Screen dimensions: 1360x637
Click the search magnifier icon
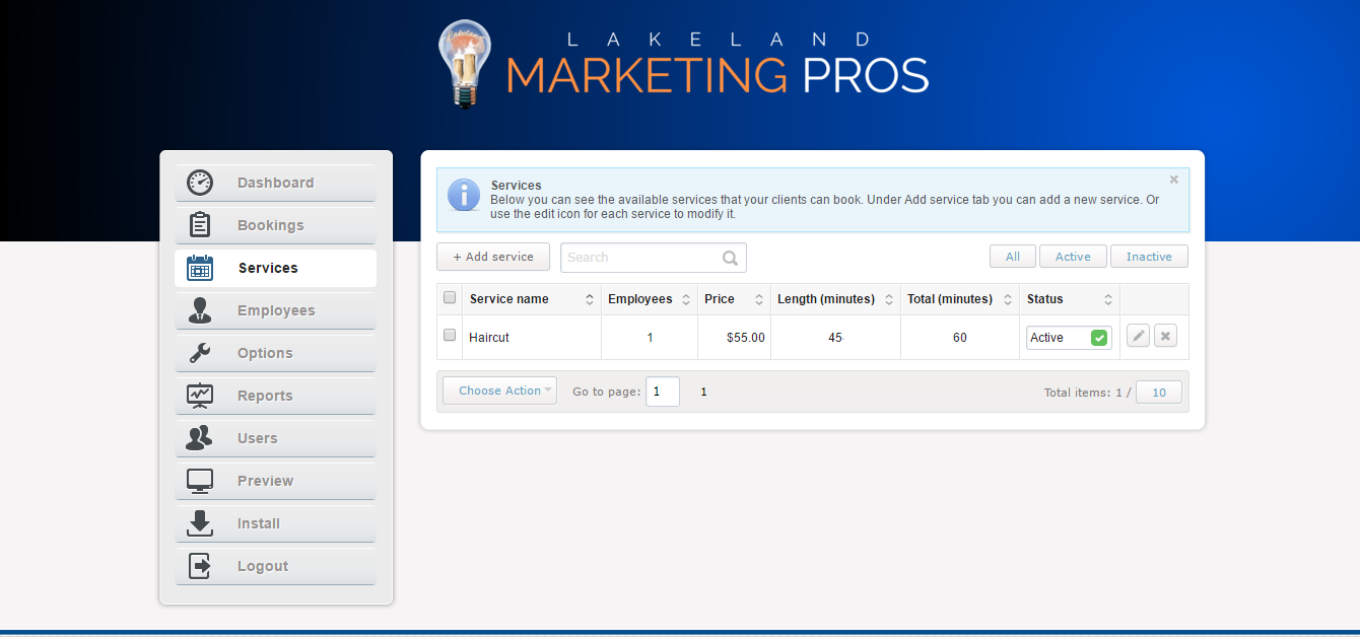click(x=731, y=258)
